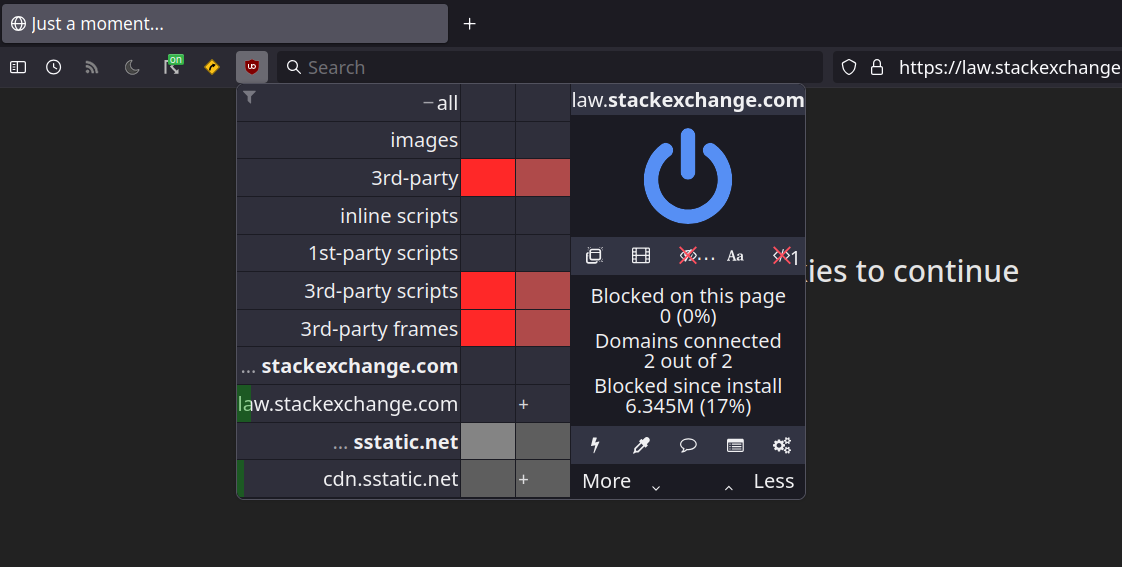
Task: Click the uBlock Origin shield toolbar icon
Action: point(252,67)
